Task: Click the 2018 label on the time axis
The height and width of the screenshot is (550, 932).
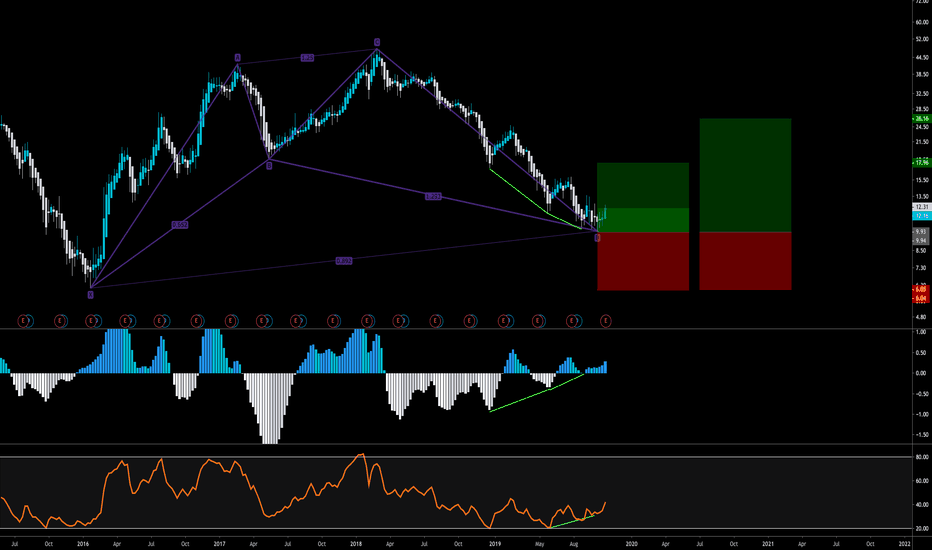Action: [356, 543]
